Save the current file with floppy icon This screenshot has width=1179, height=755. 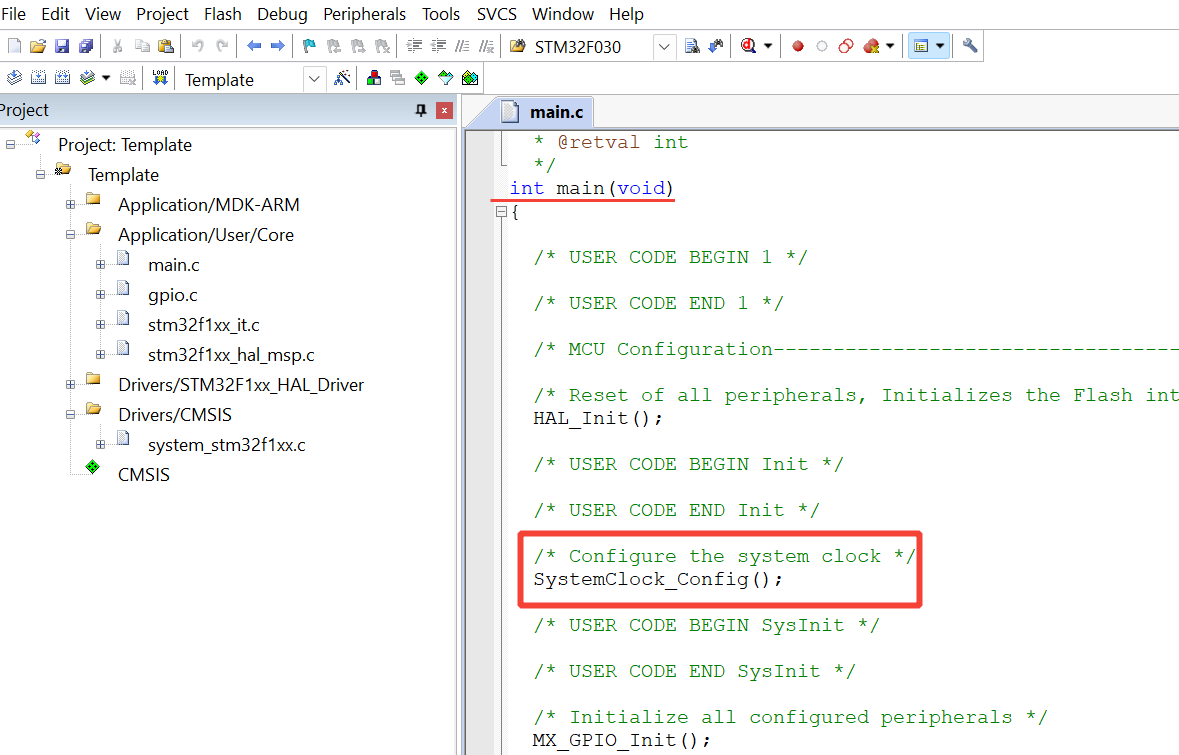point(62,46)
